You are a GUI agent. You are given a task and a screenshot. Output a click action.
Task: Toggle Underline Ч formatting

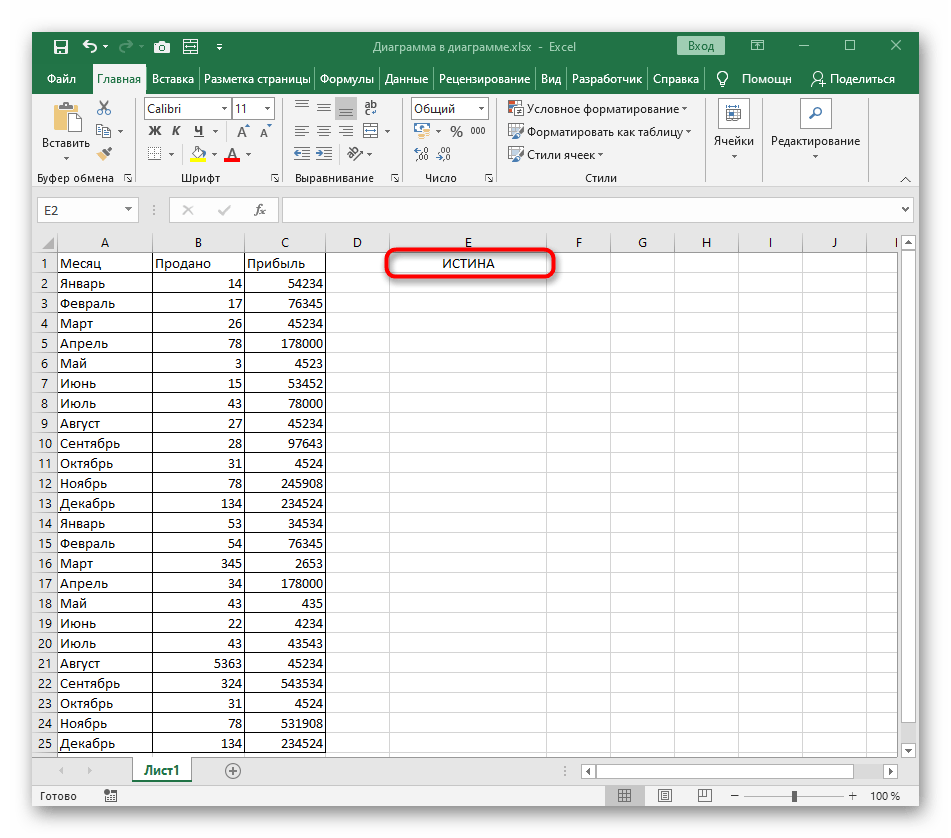coord(198,131)
